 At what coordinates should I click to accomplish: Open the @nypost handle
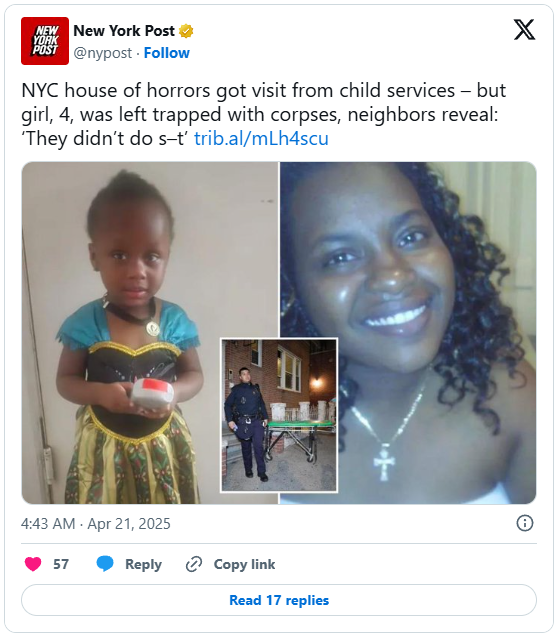pyautogui.click(x=103, y=53)
